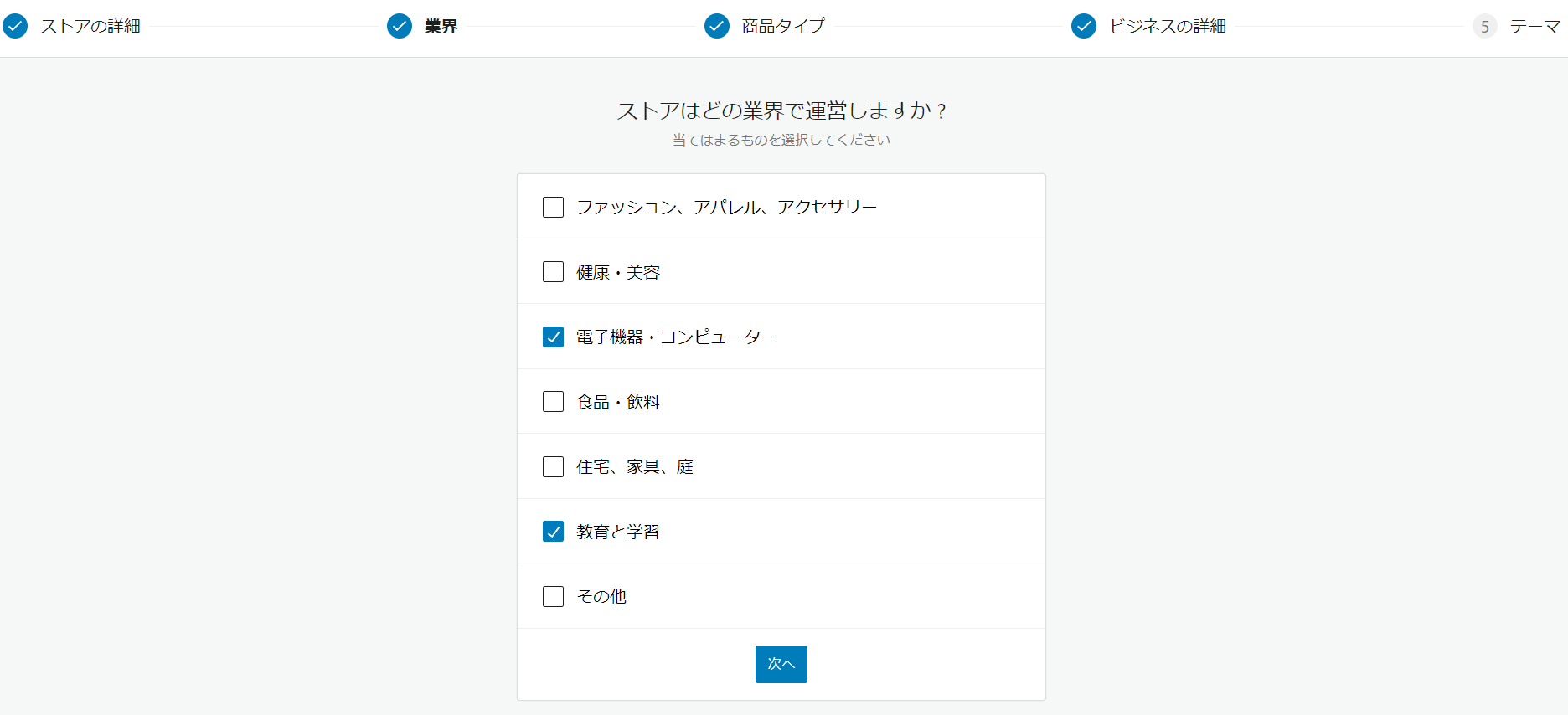Go to the ストアの詳細 step label

tap(90, 27)
